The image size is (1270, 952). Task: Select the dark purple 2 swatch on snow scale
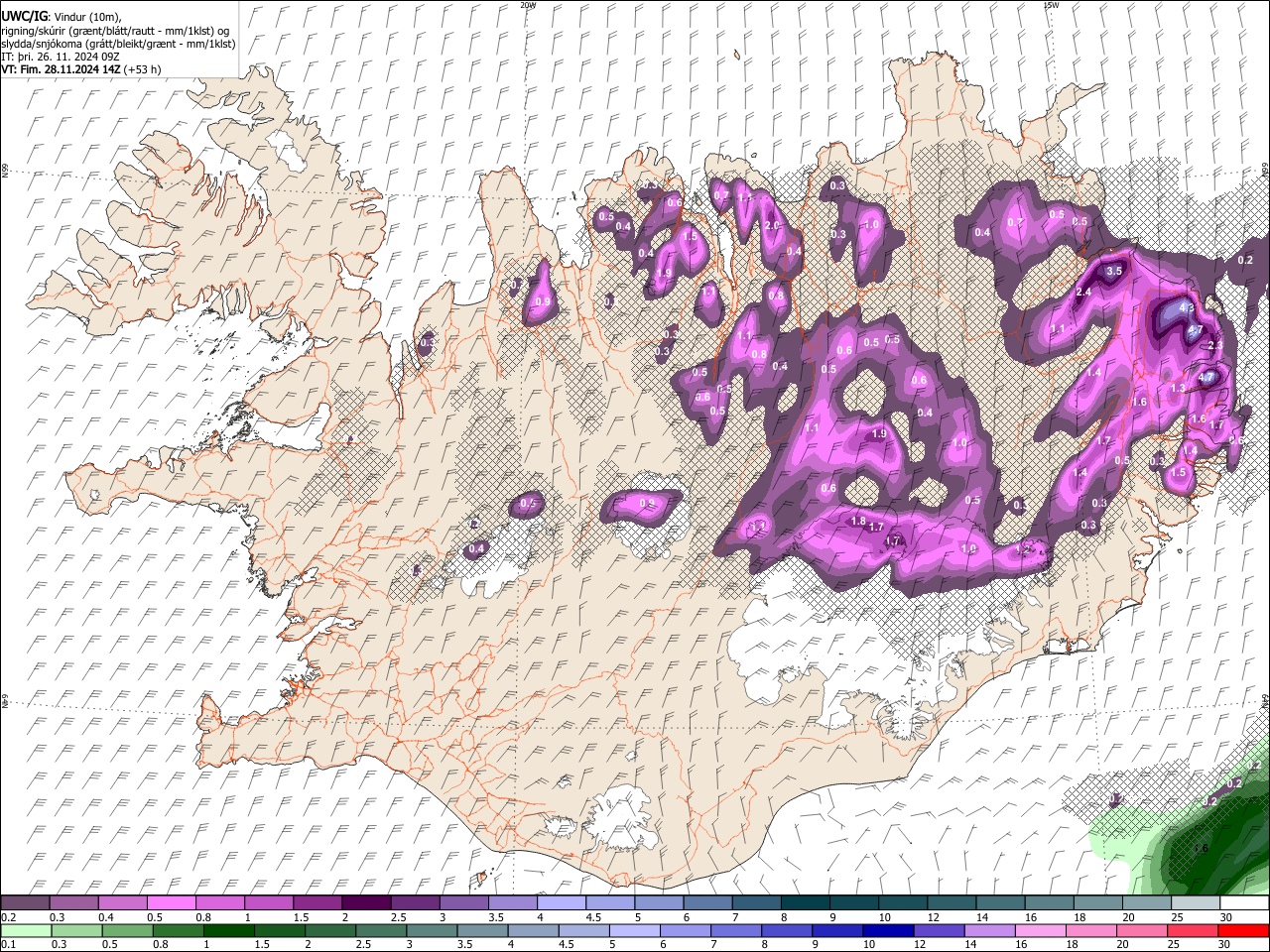pos(366,902)
